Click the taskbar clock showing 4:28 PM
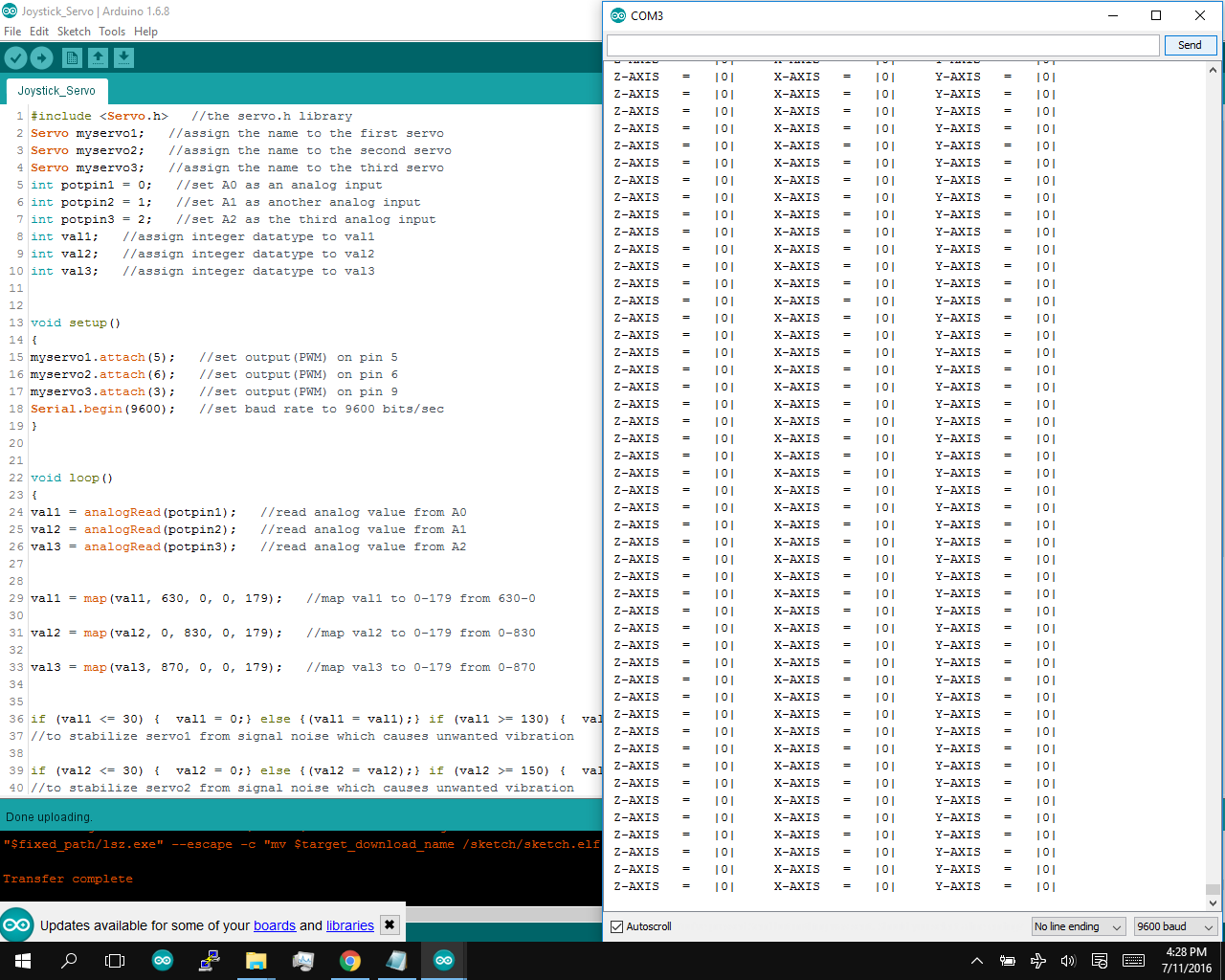Image resolution: width=1225 pixels, height=980 pixels. (1187, 961)
